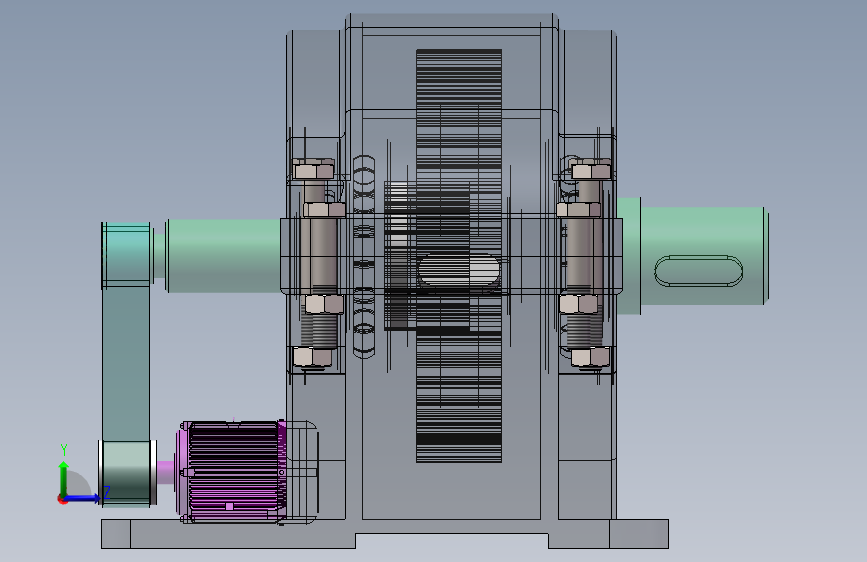The height and width of the screenshot is (562, 867).
Task: Select the lower belt pulley beside the motor
Action: point(127,472)
